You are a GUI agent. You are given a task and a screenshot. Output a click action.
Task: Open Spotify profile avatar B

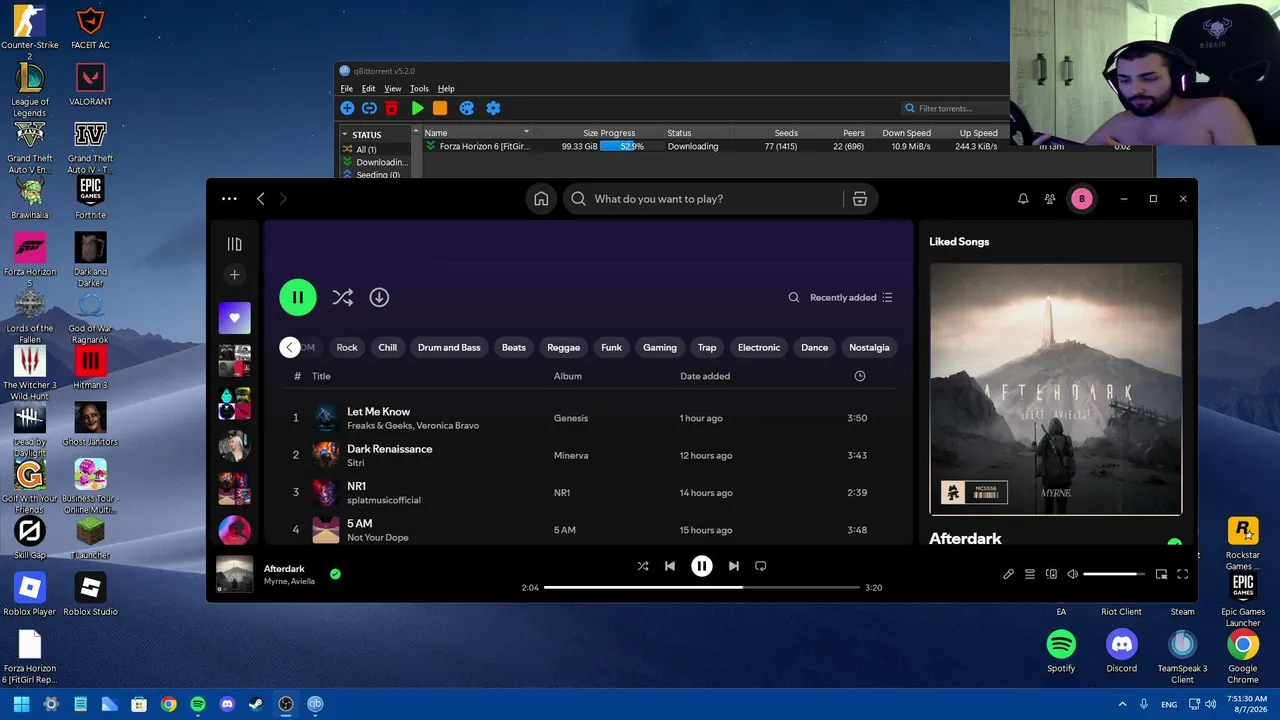click(1081, 199)
